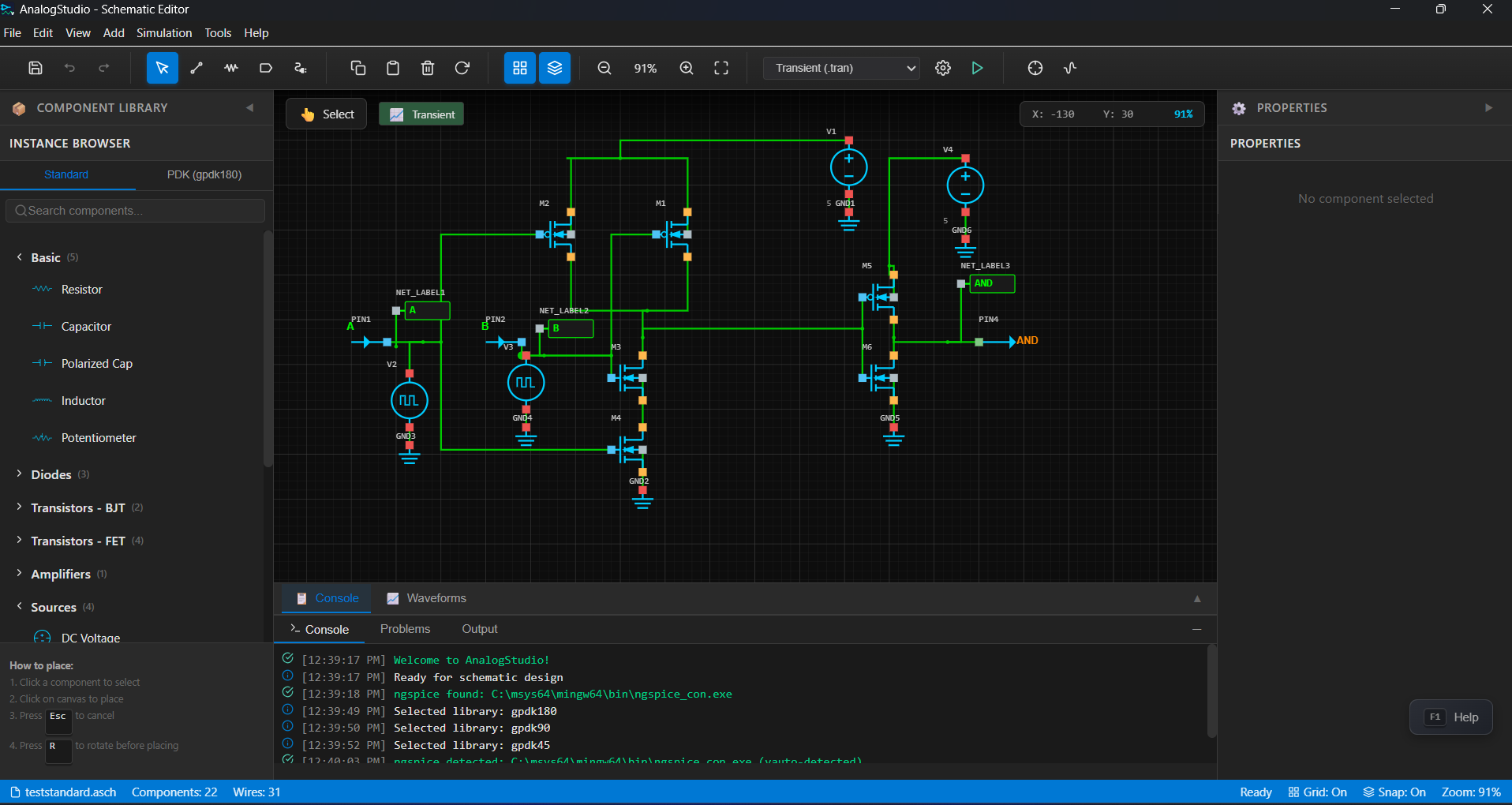Viewport: 1512px width, 805px height.
Task: Select the wire drawing tool
Action: [x=196, y=68]
